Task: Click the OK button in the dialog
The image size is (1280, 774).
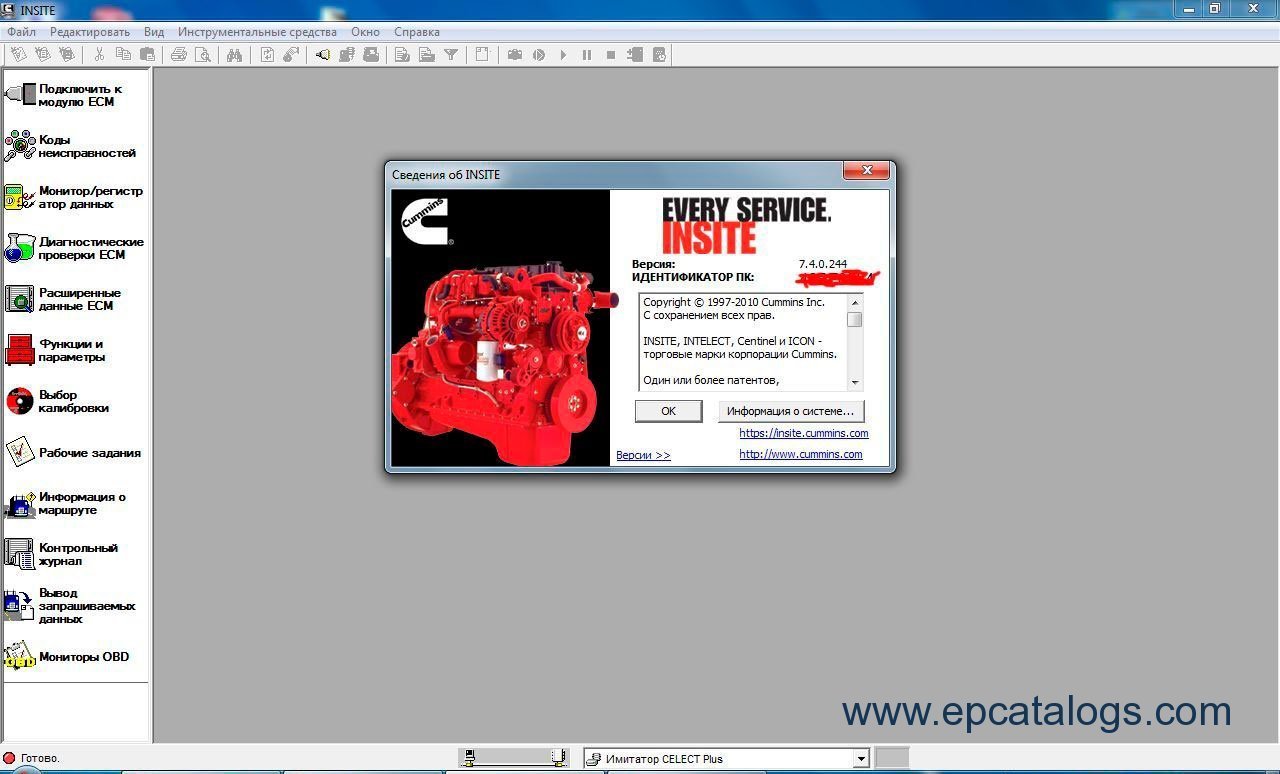Action: click(x=668, y=411)
